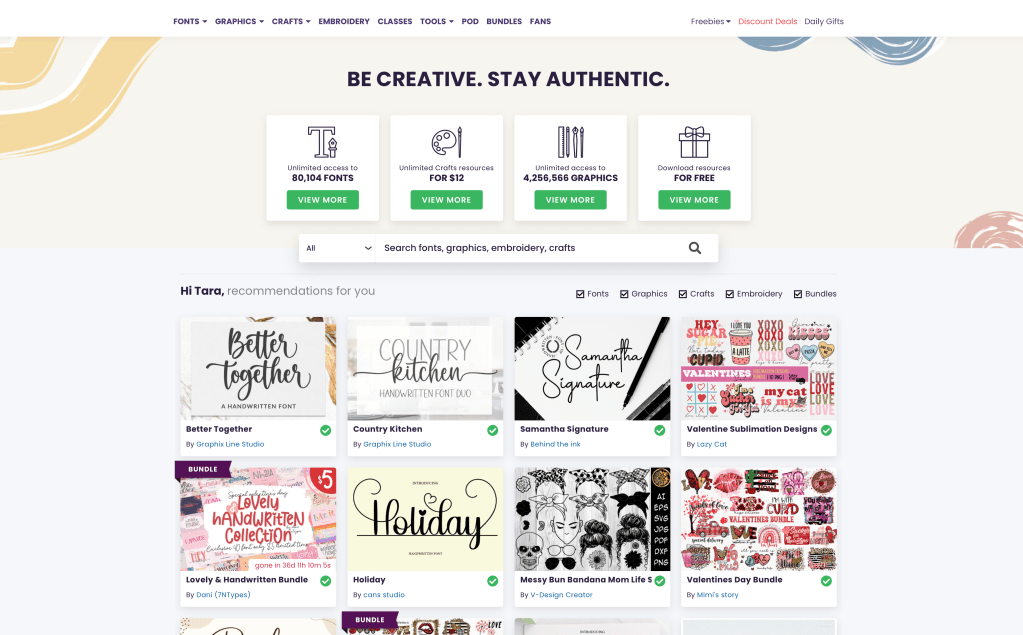Click the crafts paint palette icon
The height and width of the screenshot is (635, 1023).
(x=447, y=142)
